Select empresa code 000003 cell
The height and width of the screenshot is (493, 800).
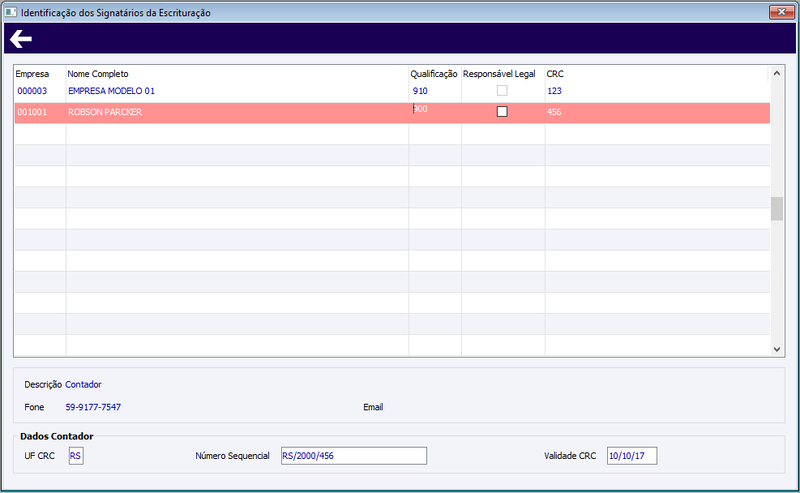click(32, 91)
